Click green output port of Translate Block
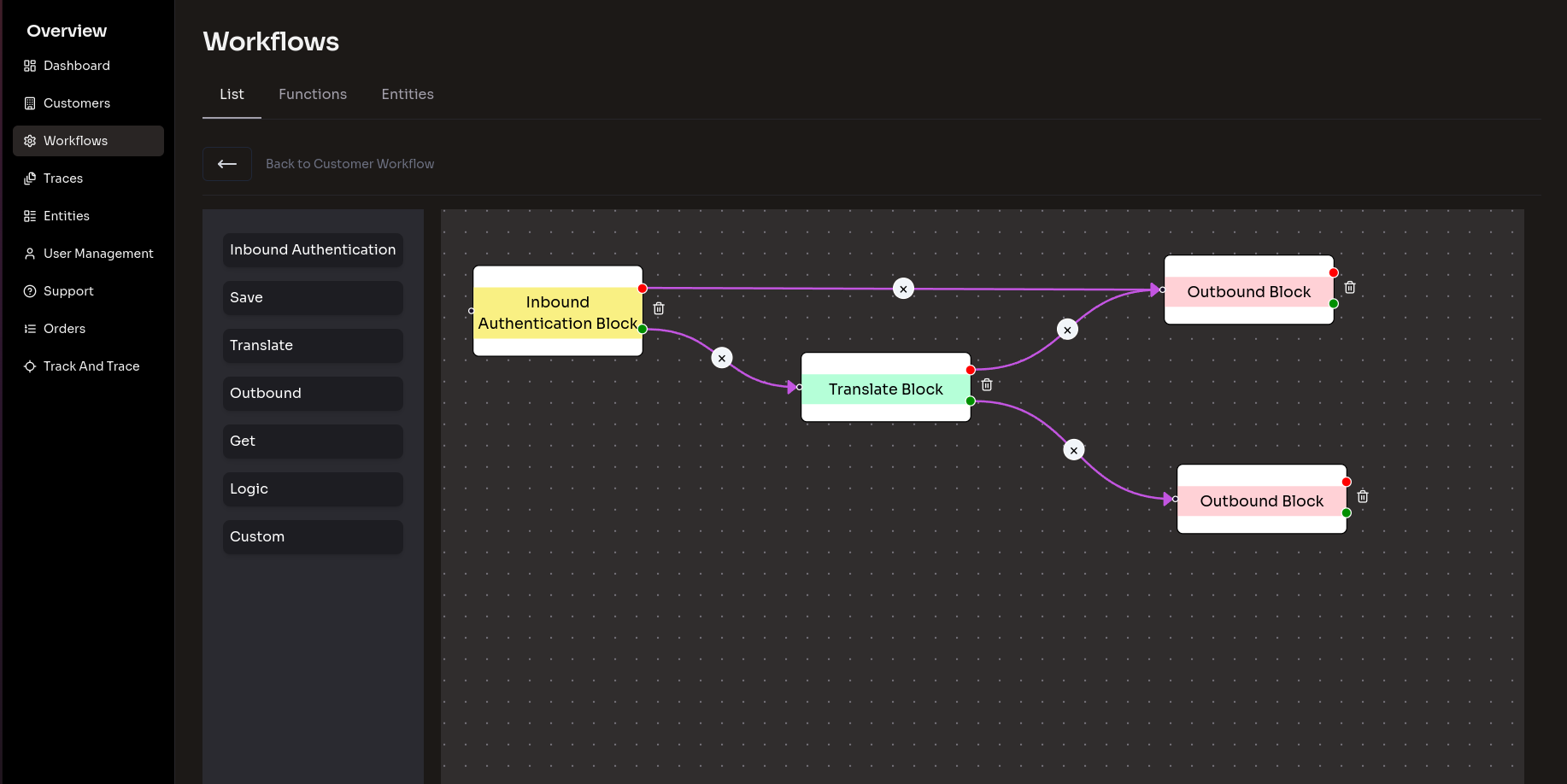Viewport: 1567px width, 784px height. (971, 401)
